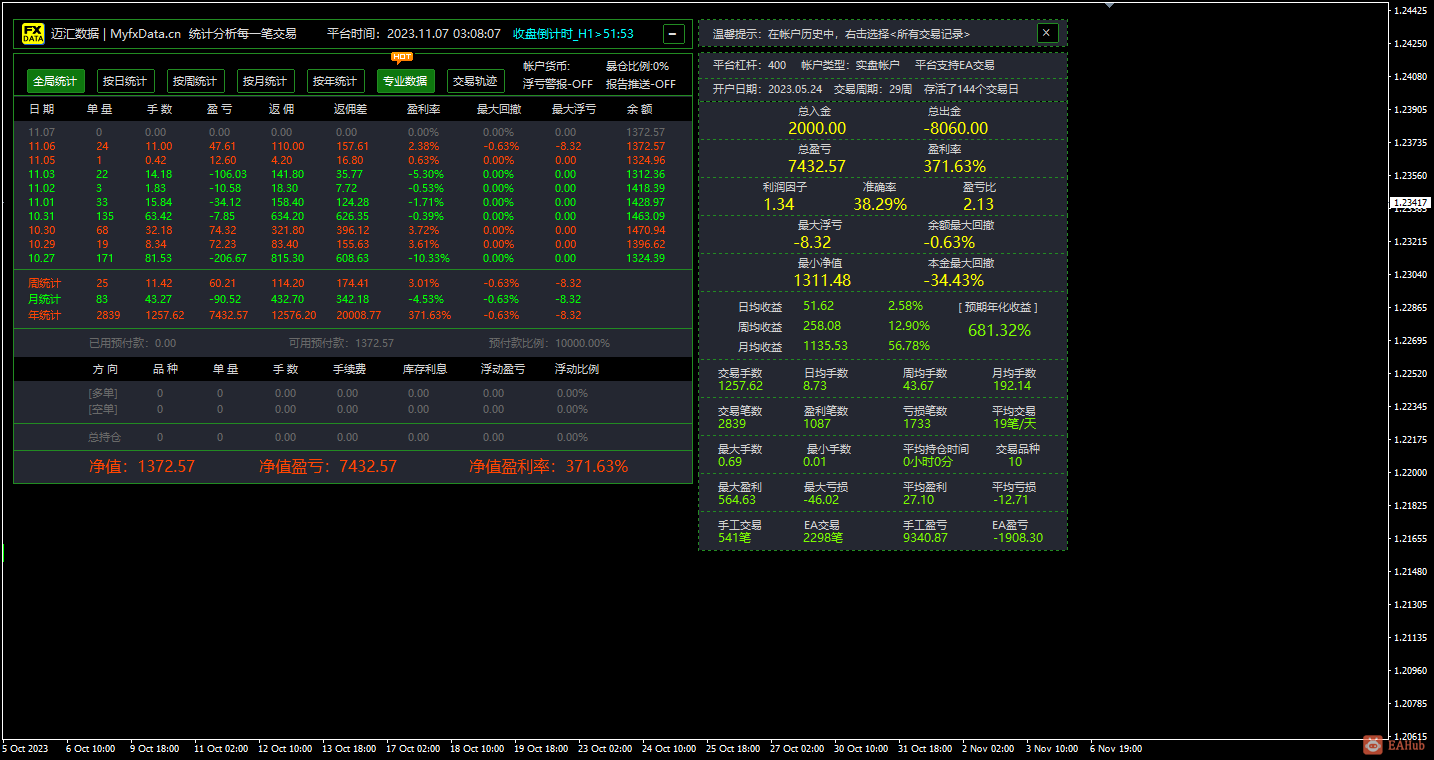Click the 日期 column header
The image size is (1434, 760).
[42, 108]
